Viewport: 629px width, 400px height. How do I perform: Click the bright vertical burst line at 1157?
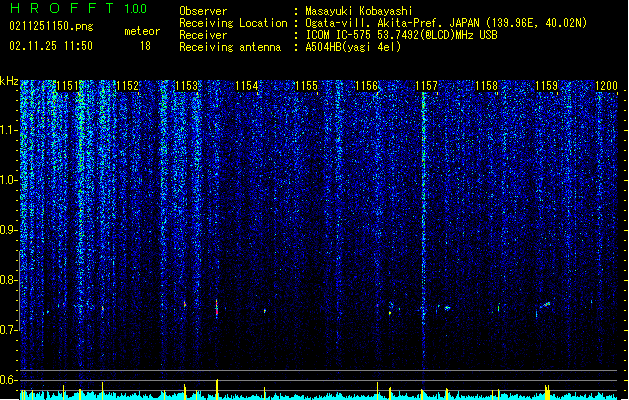423,225
